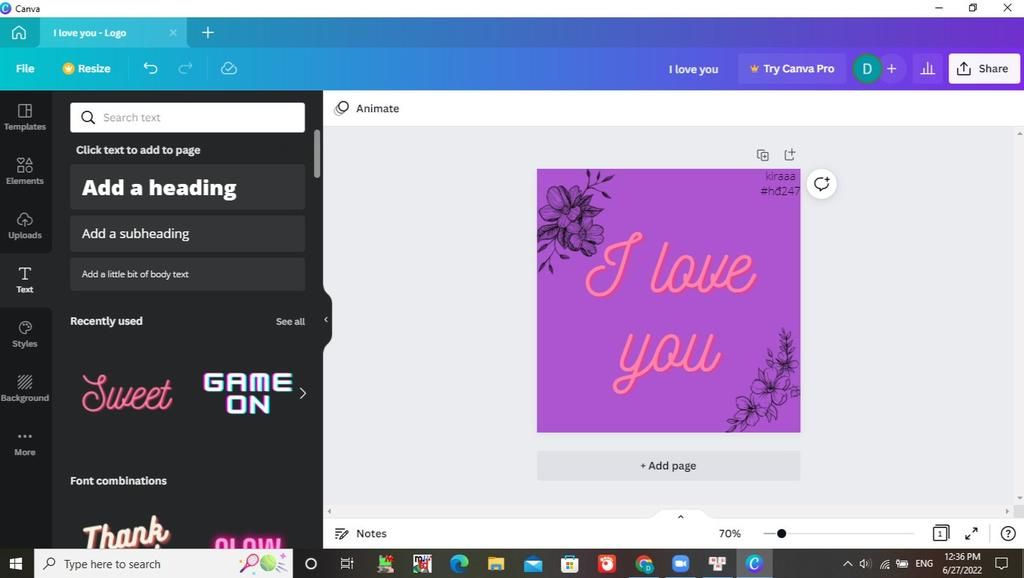1024x578 pixels.
Task: Select the 'I love' text on the canvas
Action: click(x=671, y=266)
